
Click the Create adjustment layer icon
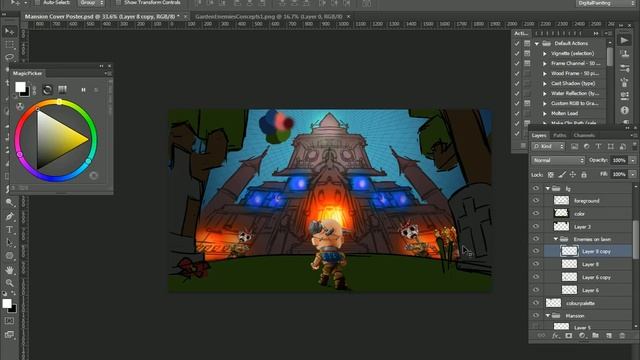(x=582, y=336)
